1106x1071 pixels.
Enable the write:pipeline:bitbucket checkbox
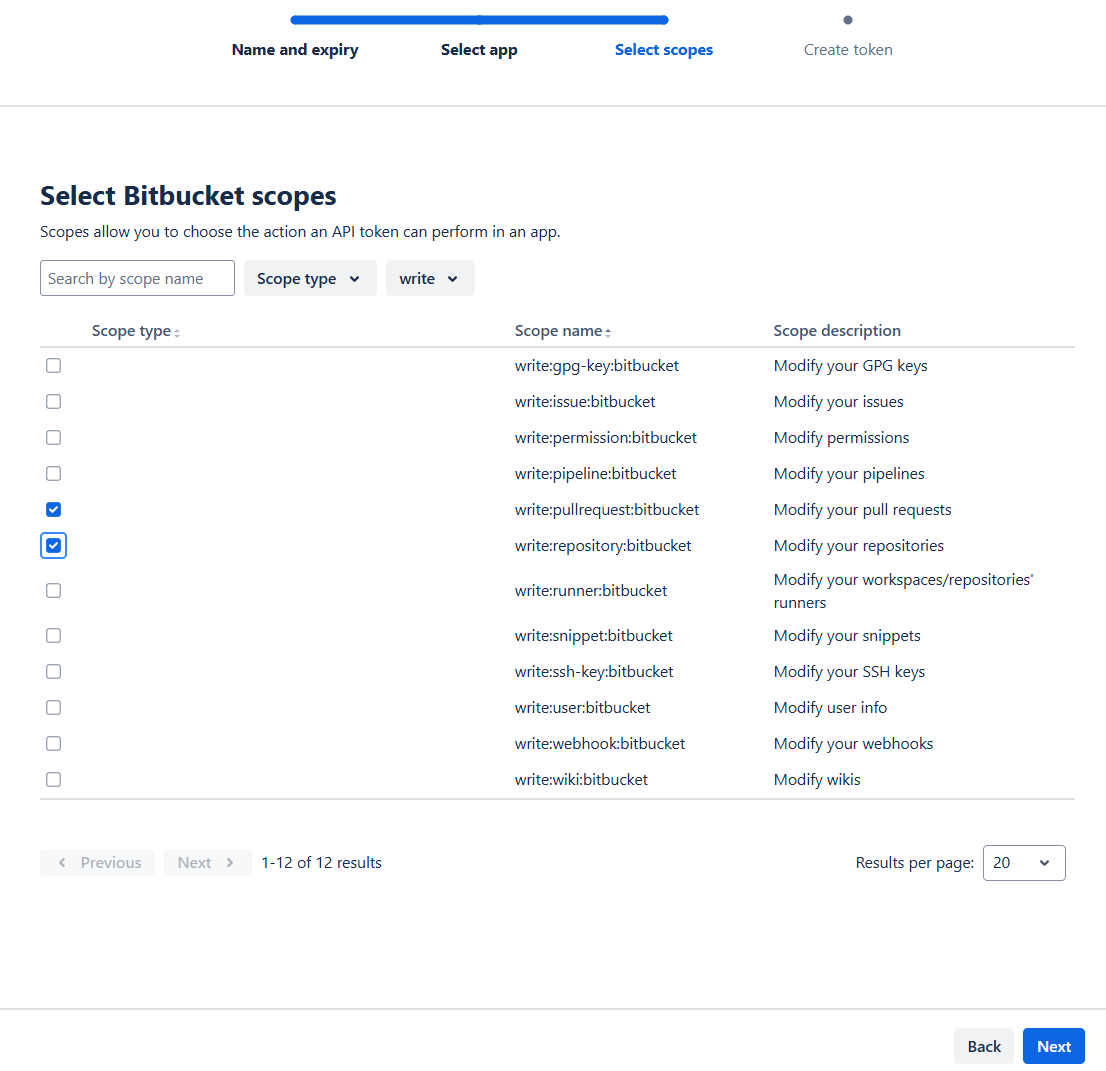(54, 474)
